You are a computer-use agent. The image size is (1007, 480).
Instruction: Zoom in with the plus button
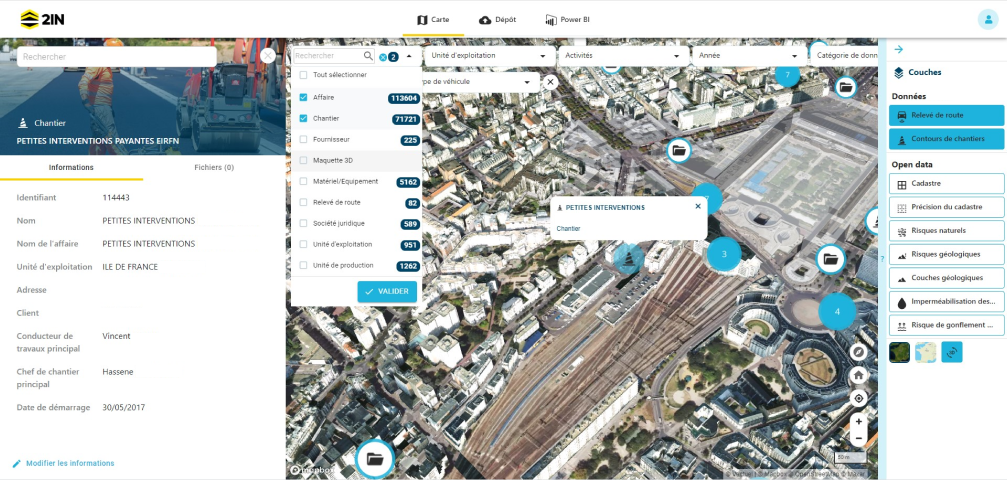(858, 422)
